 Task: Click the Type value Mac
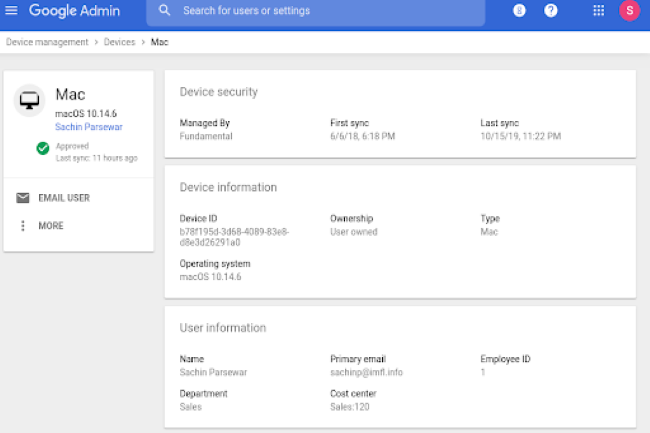coord(489,232)
